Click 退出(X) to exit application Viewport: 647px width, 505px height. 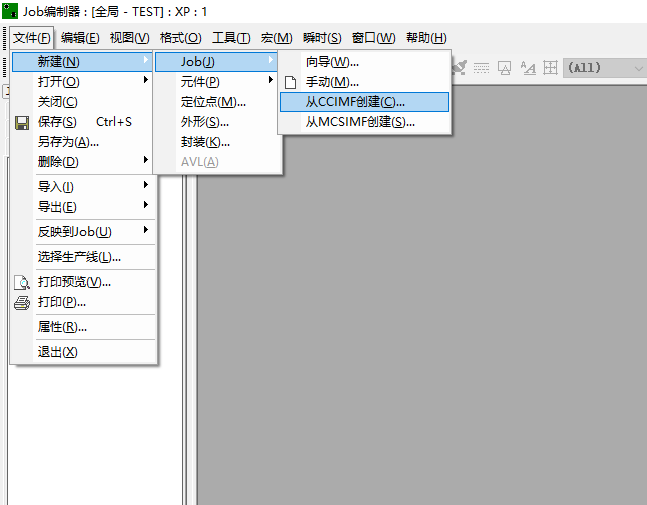58,352
